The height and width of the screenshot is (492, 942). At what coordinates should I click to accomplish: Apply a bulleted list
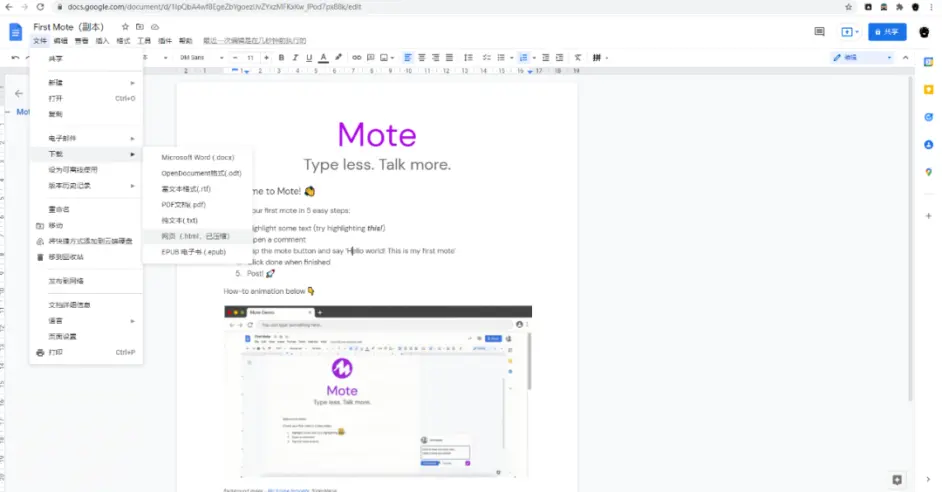[x=500, y=58]
